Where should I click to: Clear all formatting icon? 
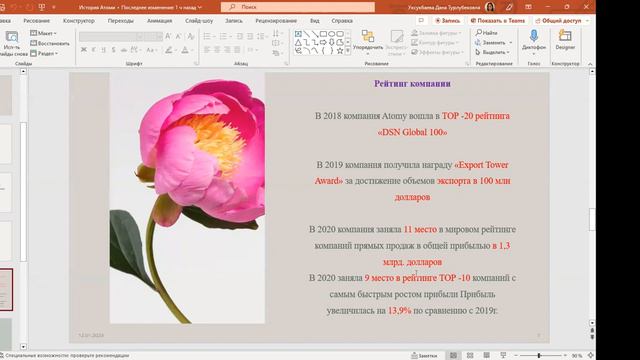tap(190, 36)
